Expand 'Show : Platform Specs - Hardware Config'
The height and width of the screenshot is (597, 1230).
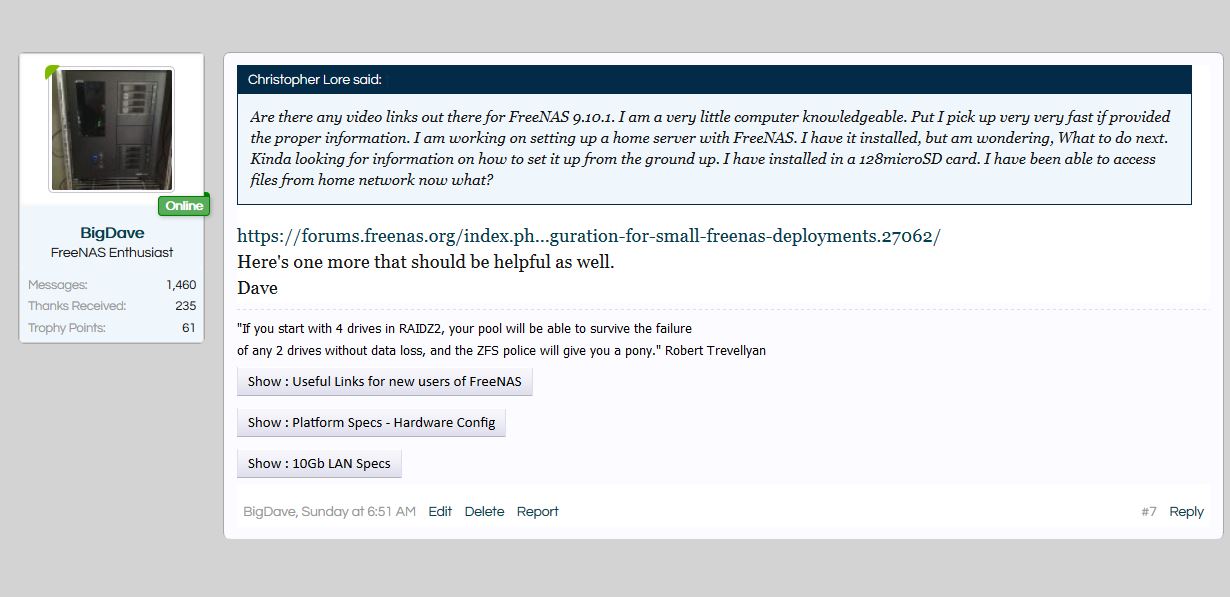pyautogui.click(x=371, y=422)
